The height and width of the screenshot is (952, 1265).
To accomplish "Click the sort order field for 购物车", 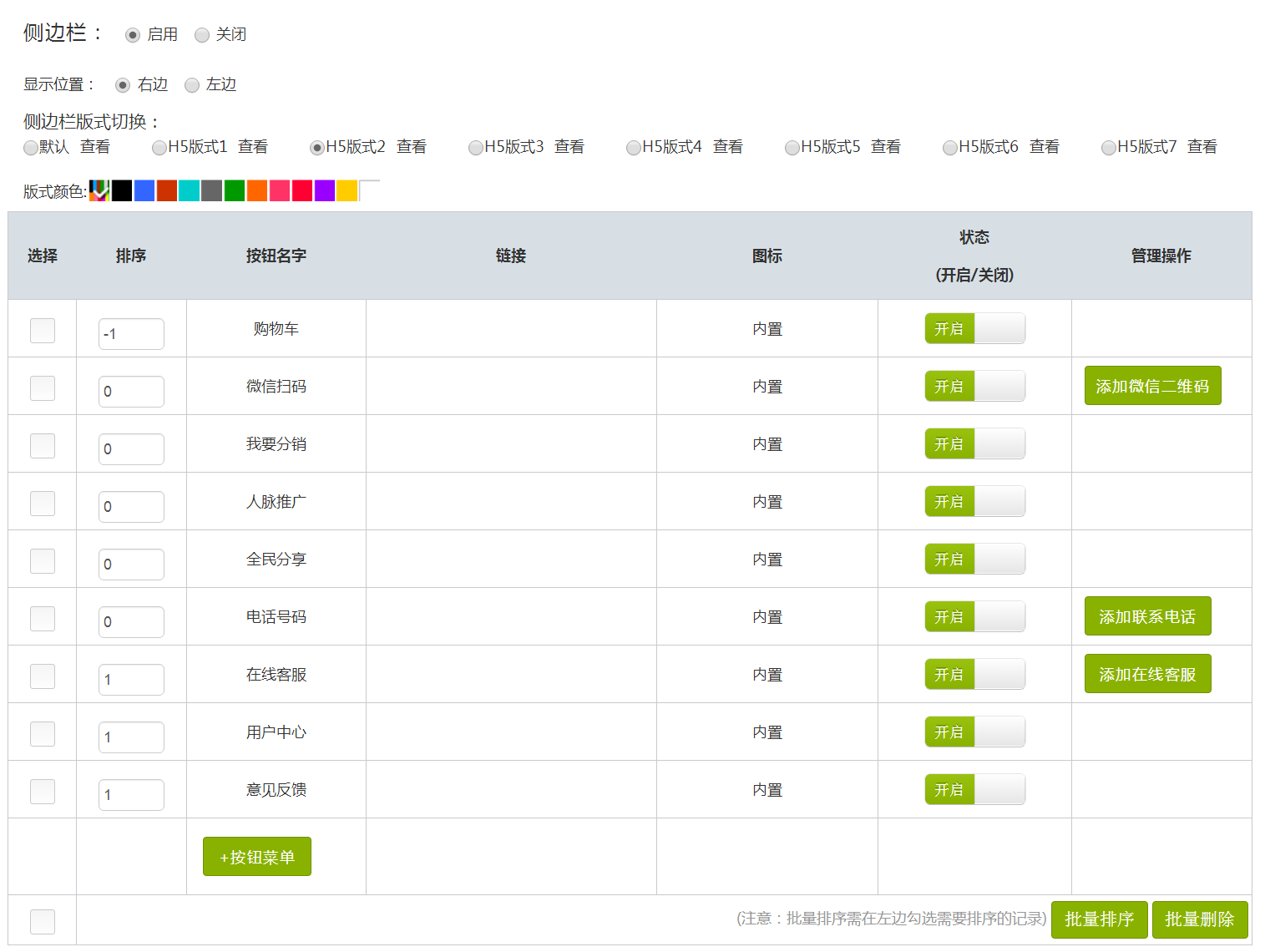I will coord(131,334).
